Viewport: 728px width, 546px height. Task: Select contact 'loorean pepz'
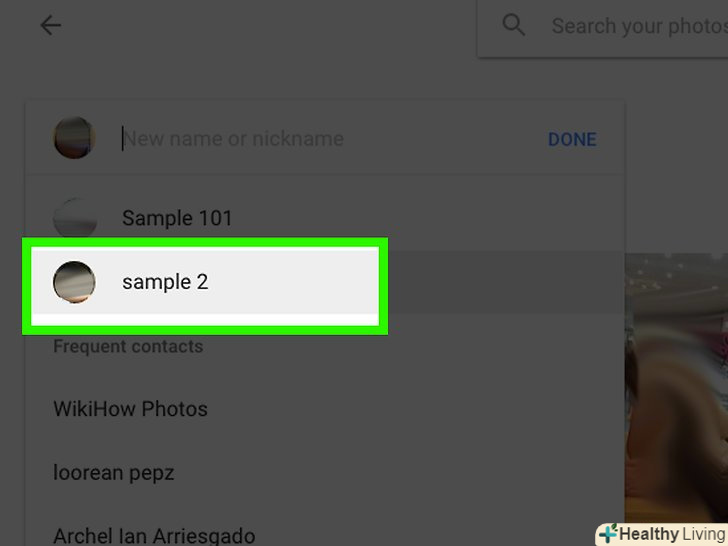pos(113,472)
